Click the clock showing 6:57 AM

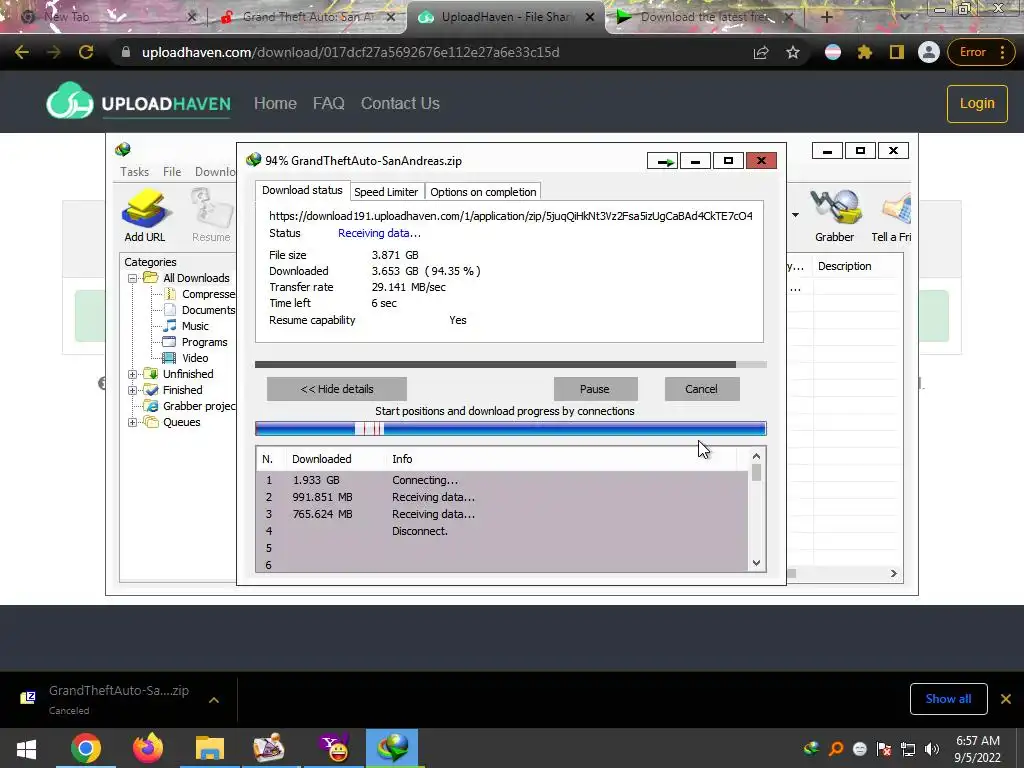coord(978,741)
